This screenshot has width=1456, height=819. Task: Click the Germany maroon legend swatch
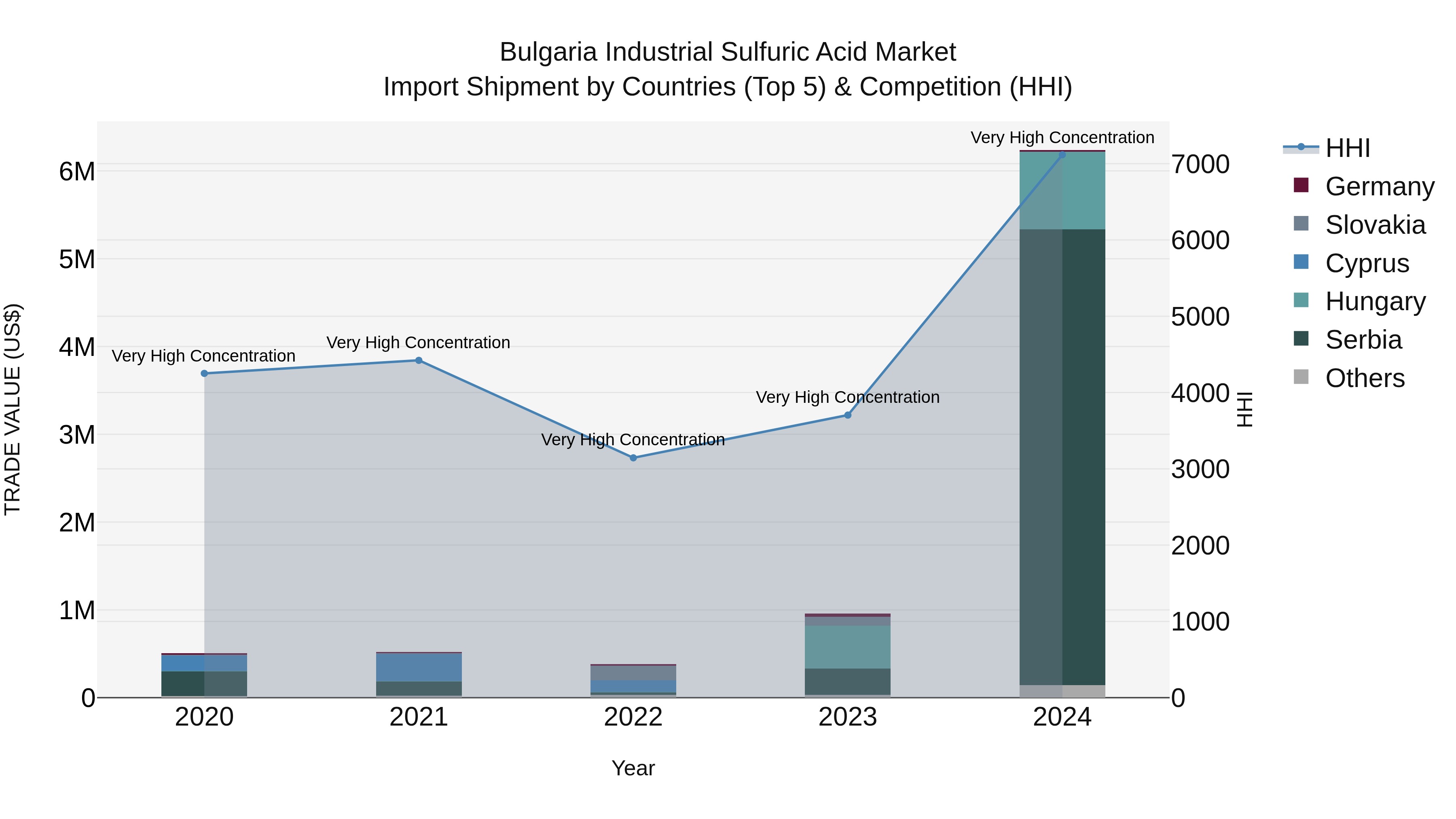coord(1301,185)
